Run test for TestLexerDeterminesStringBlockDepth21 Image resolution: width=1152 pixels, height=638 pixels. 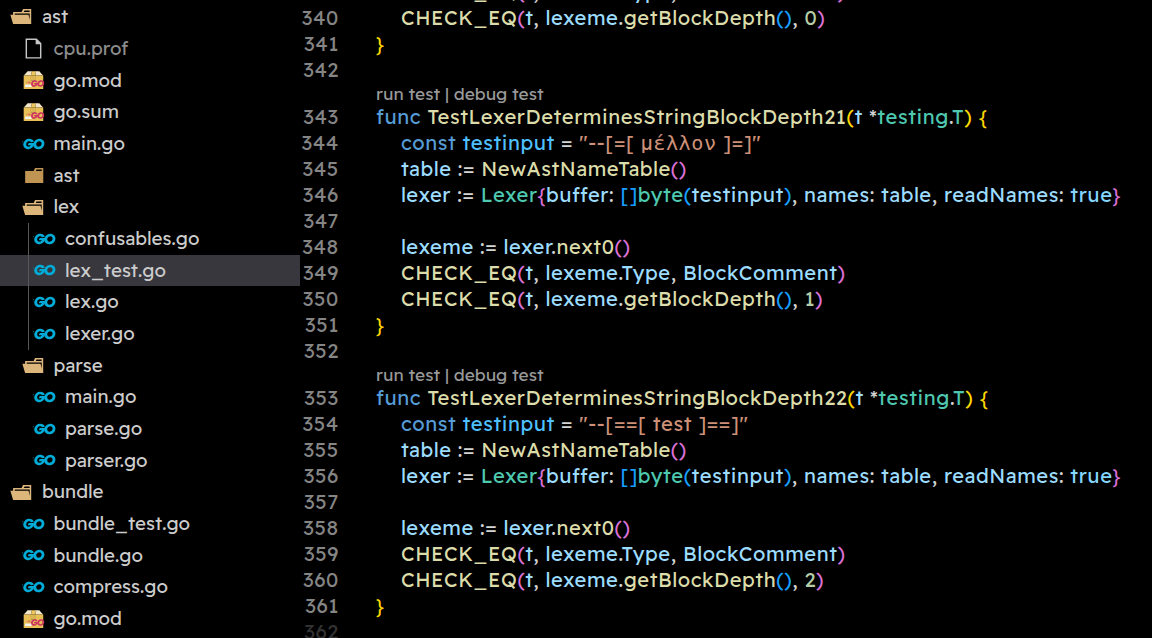[407, 94]
